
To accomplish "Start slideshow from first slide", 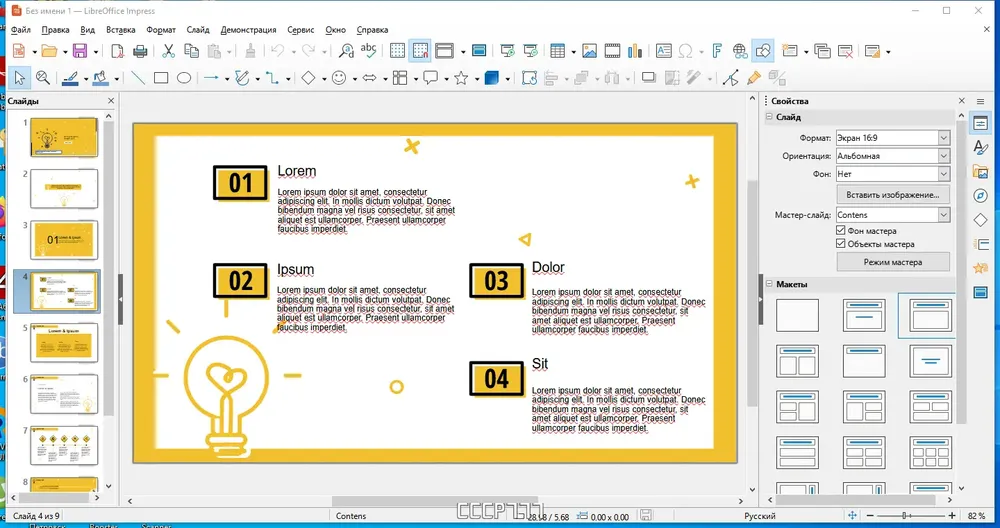I will (x=507, y=51).
